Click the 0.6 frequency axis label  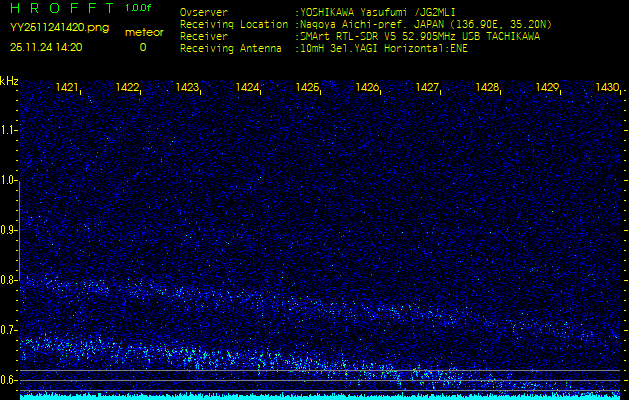(10, 380)
